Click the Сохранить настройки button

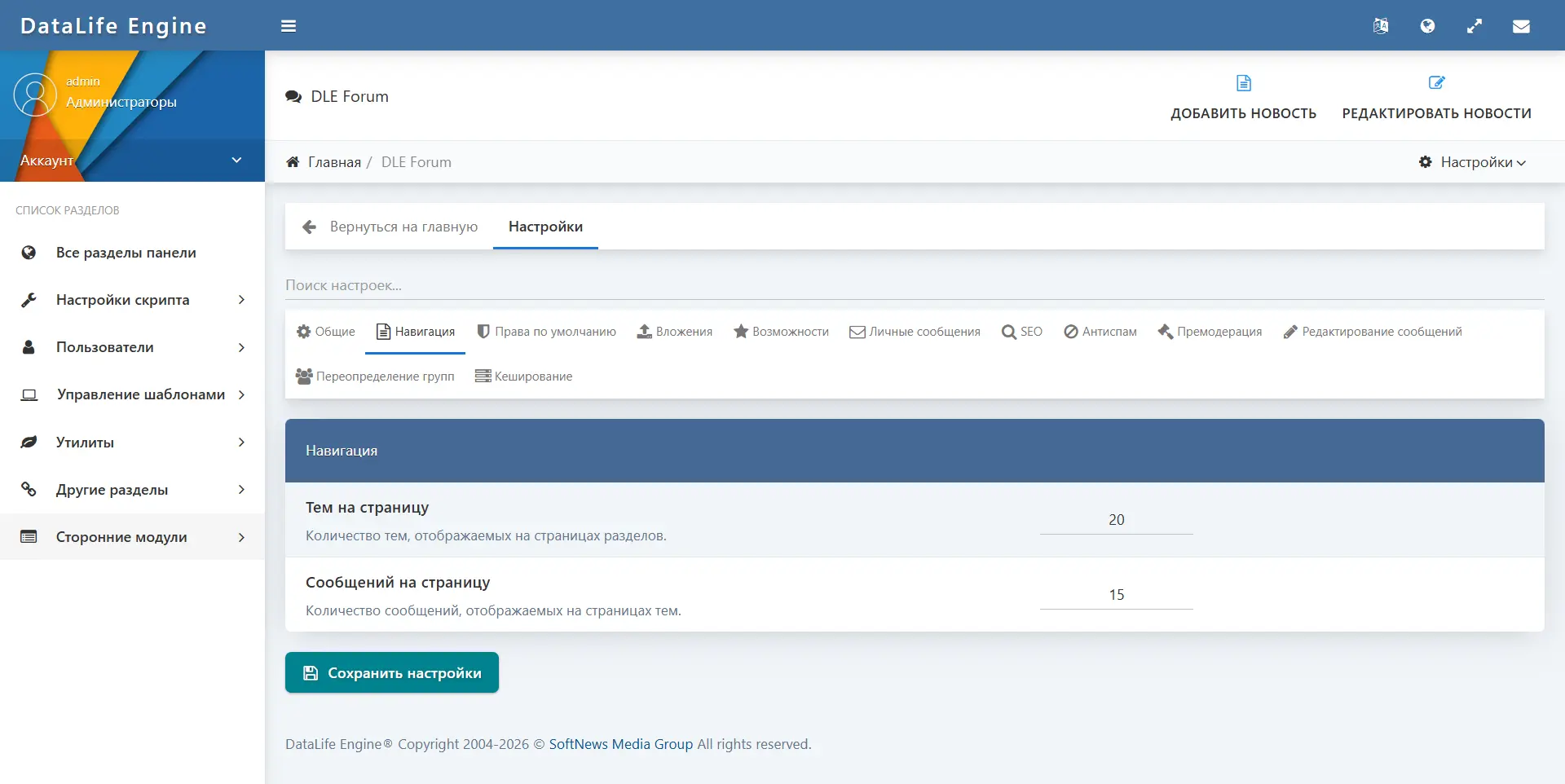(x=392, y=672)
